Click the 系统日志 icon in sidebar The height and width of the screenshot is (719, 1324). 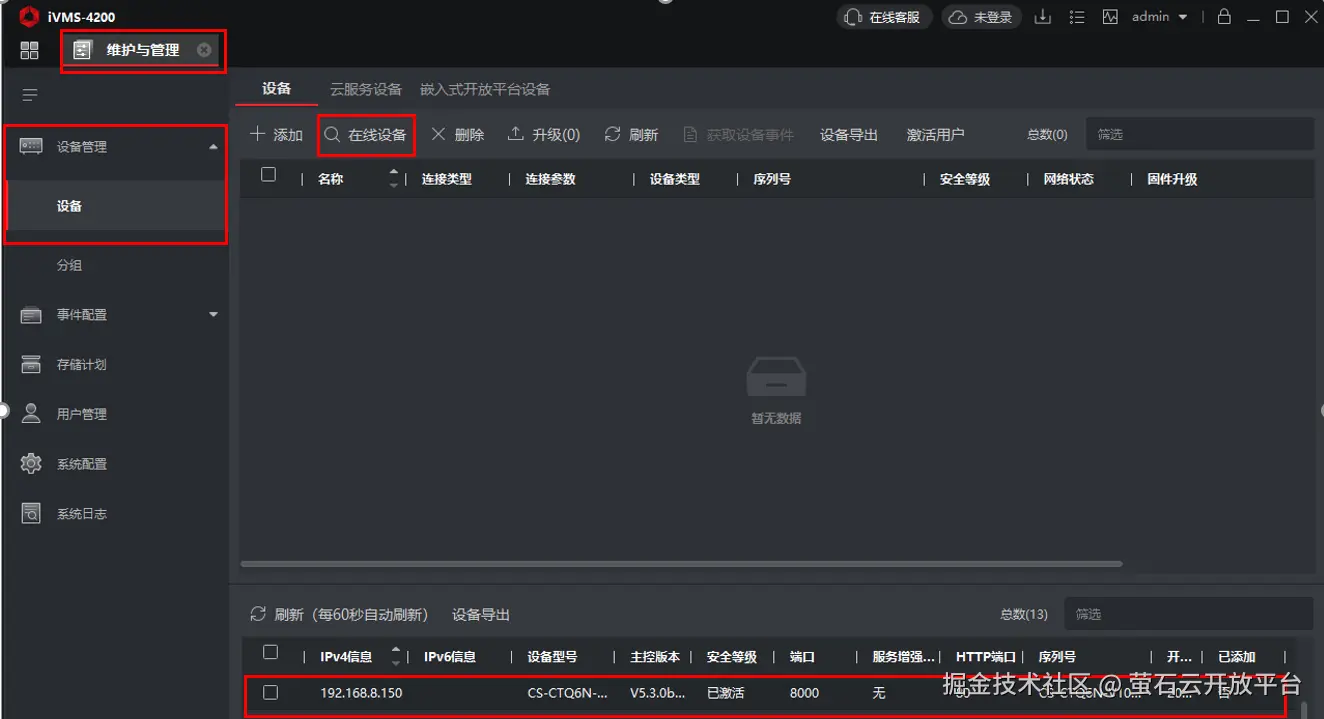pyautogui.click(x=31, y=514)
